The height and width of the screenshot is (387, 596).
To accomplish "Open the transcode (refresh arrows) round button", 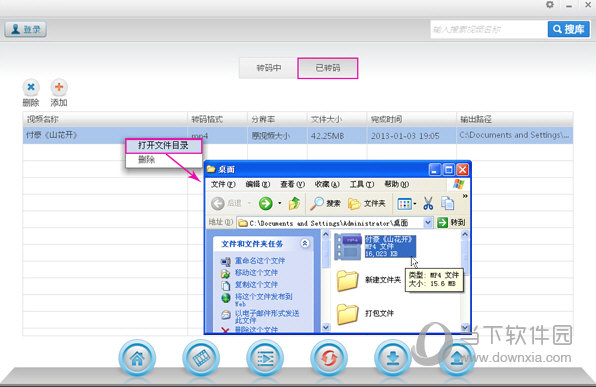I will [329, 358].
